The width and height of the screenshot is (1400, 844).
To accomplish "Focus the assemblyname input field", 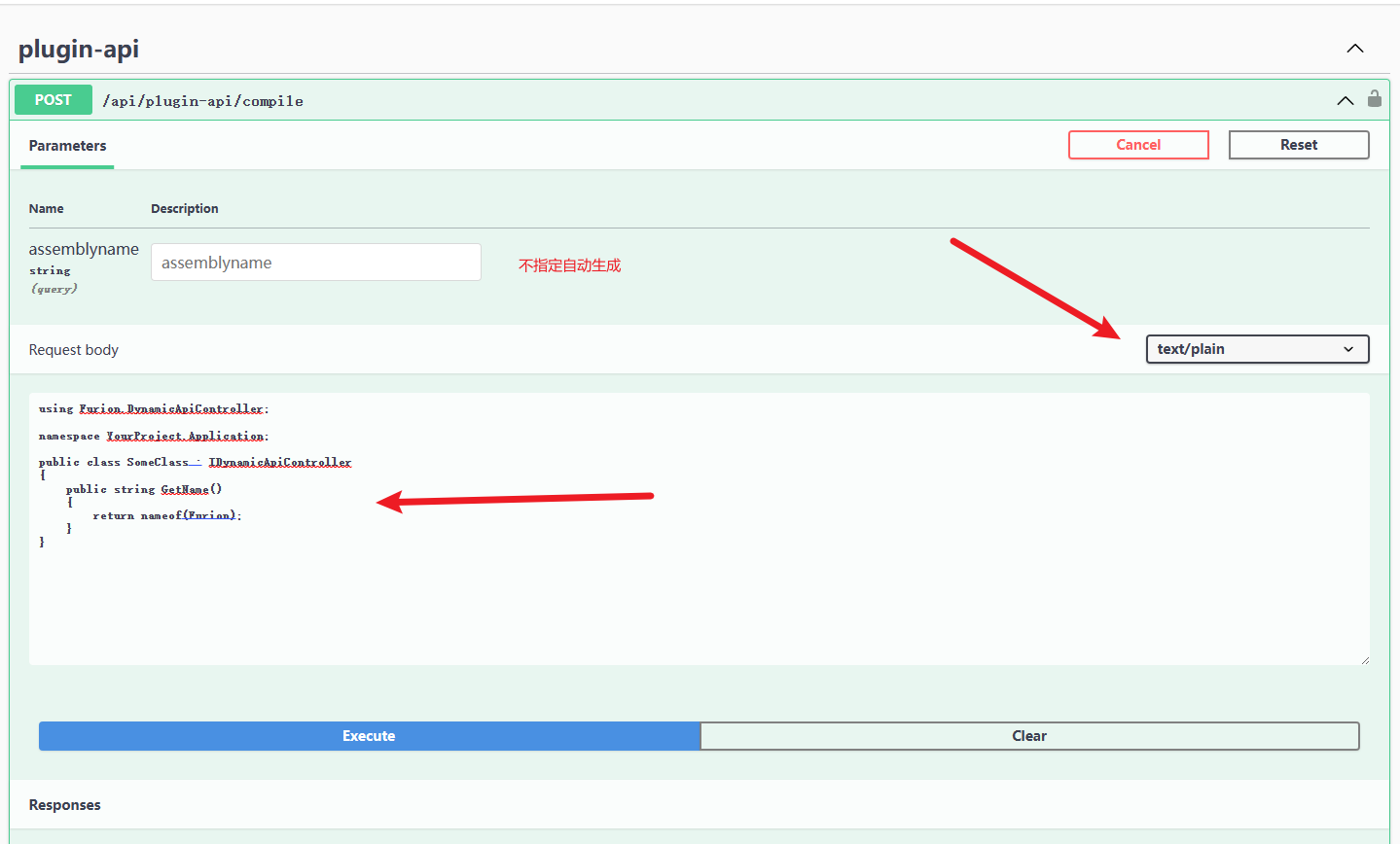I will 315,263.
